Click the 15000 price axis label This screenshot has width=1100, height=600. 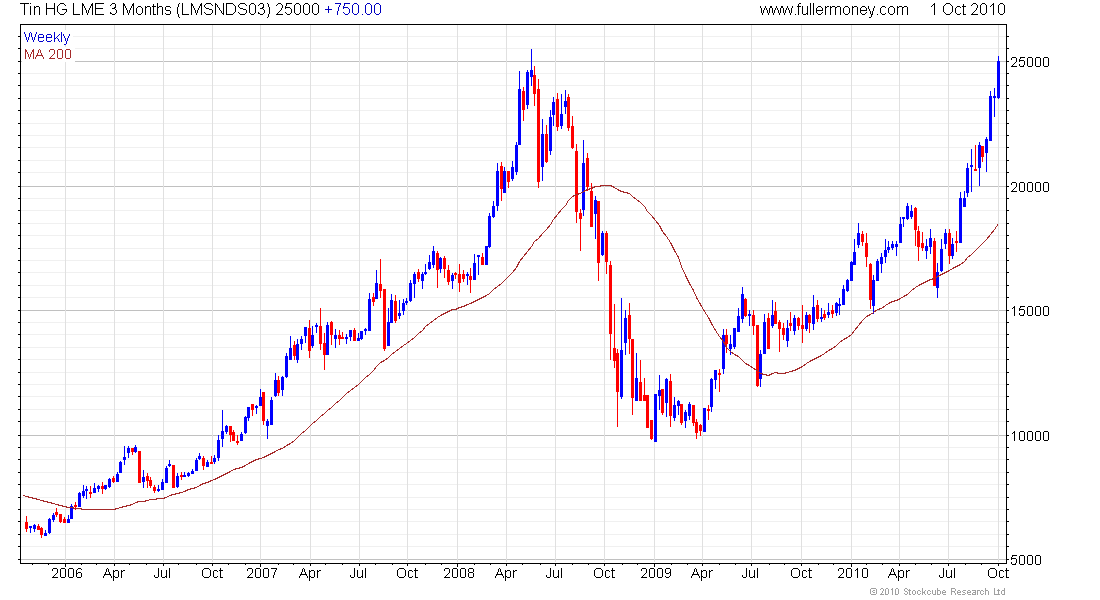pos(1030,311)
